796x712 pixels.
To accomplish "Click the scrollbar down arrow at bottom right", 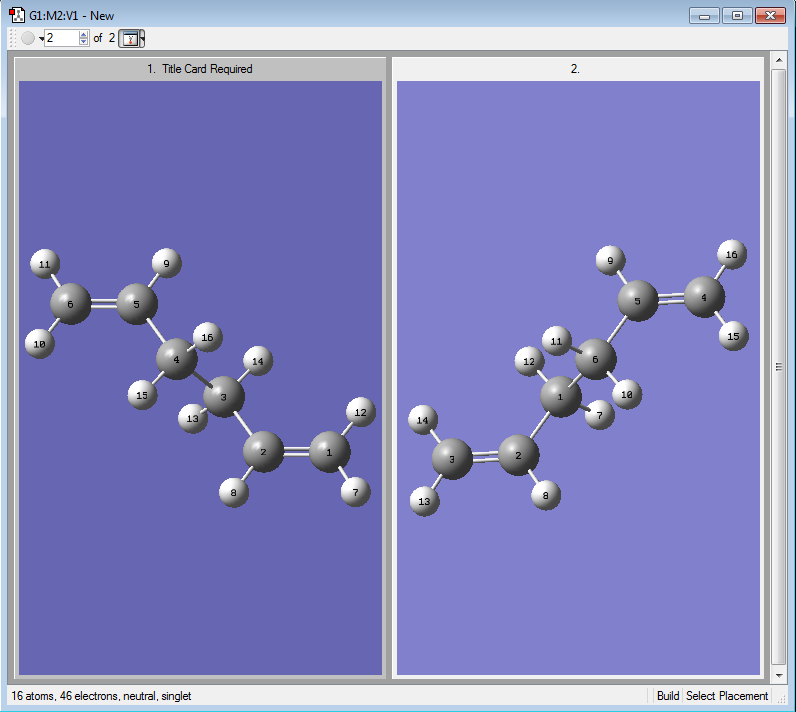I will 779,673.
